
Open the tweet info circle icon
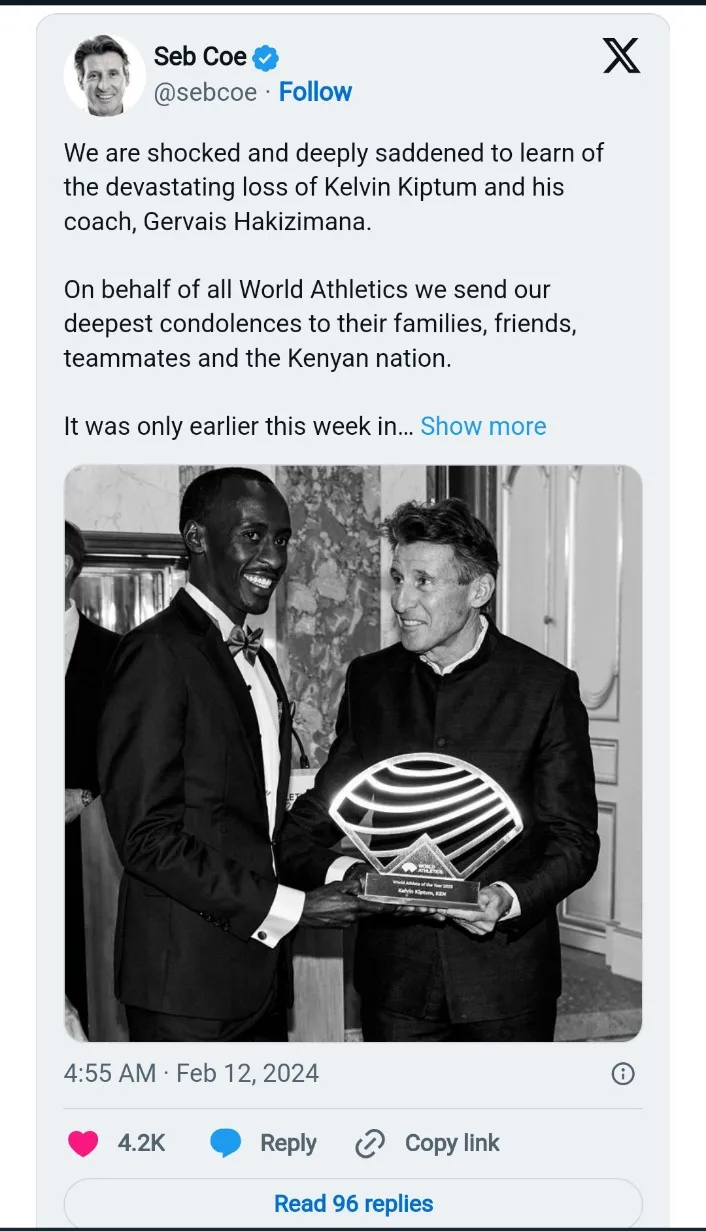pos(622,1074)
